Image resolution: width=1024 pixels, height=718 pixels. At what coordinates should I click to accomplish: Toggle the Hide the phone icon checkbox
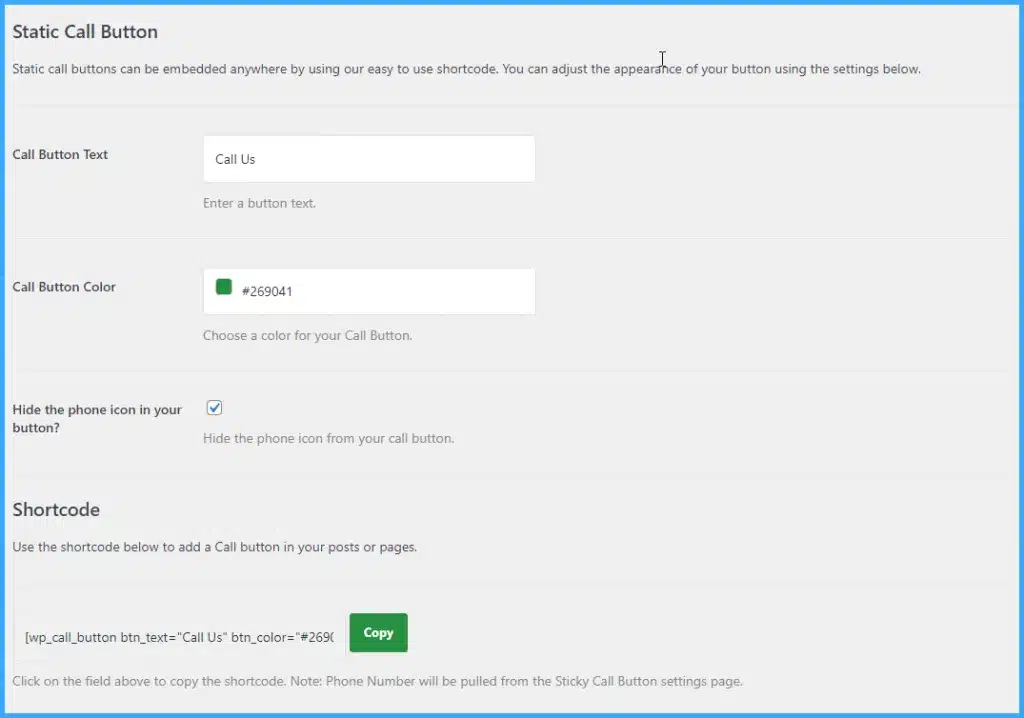click(x=214, y=408)
